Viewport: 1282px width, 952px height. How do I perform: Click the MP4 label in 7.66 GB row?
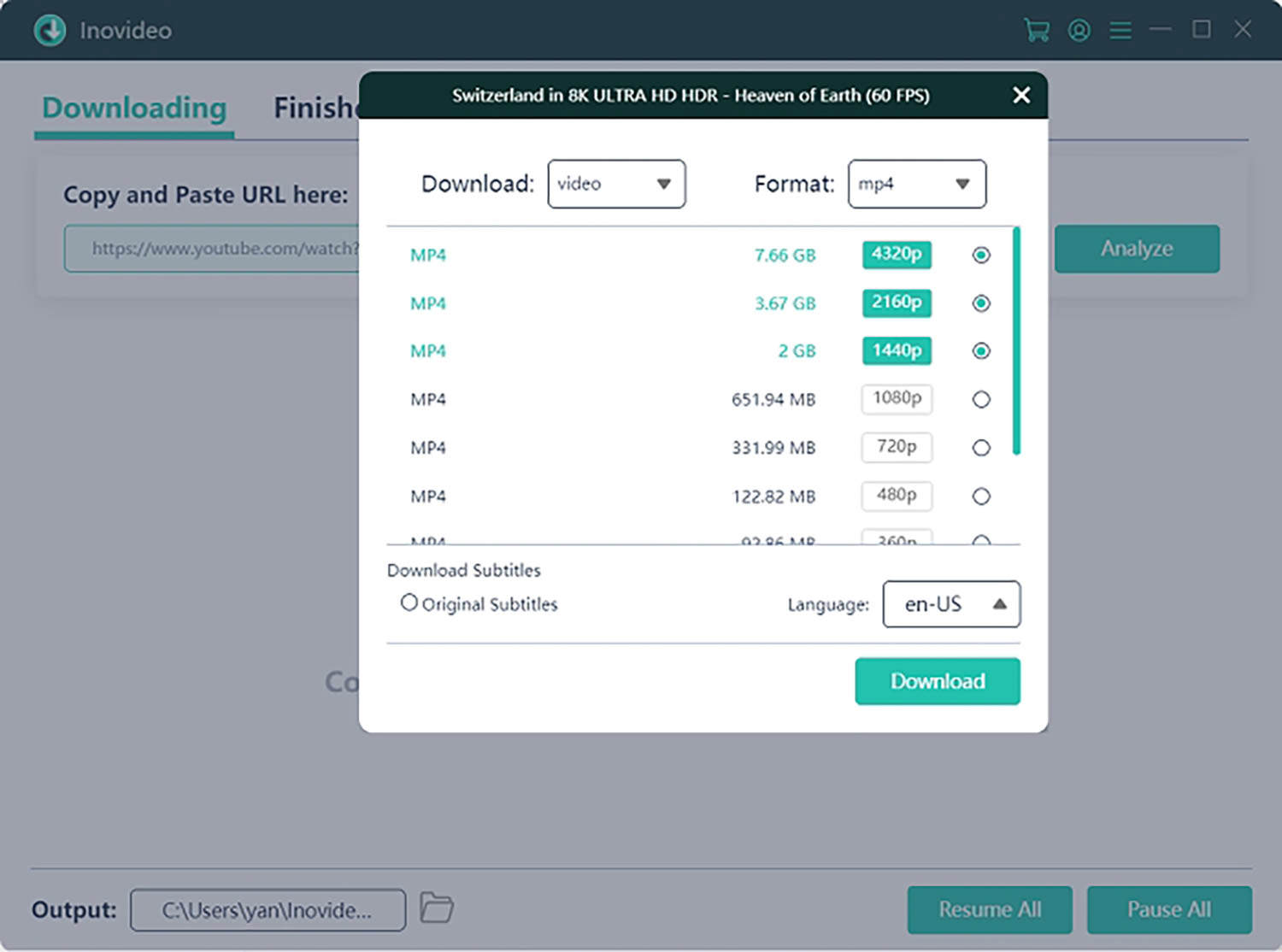(428, 256)
